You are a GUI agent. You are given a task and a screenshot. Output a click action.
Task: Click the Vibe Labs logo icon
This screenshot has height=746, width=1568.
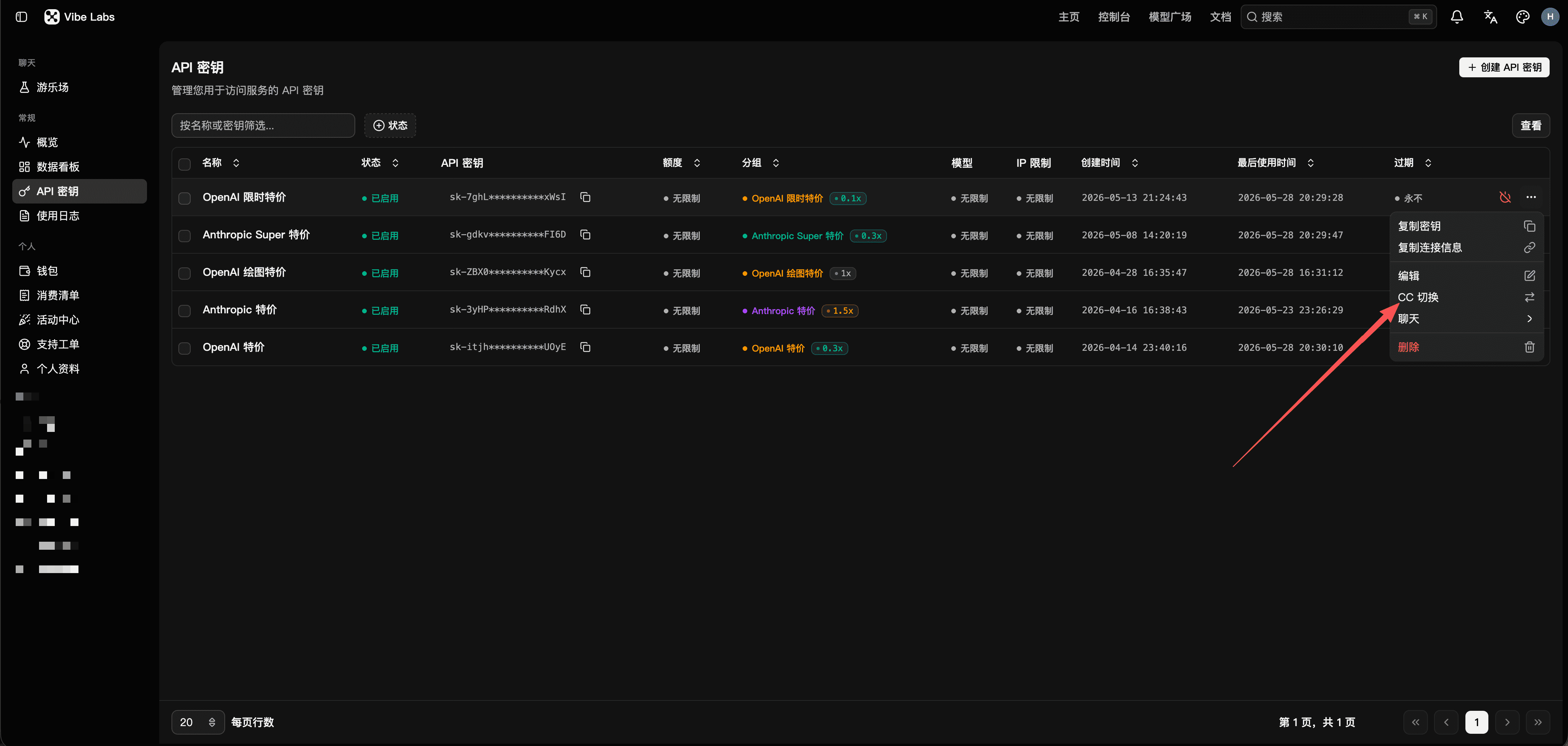pyautogui.click(x=52, y=17)
